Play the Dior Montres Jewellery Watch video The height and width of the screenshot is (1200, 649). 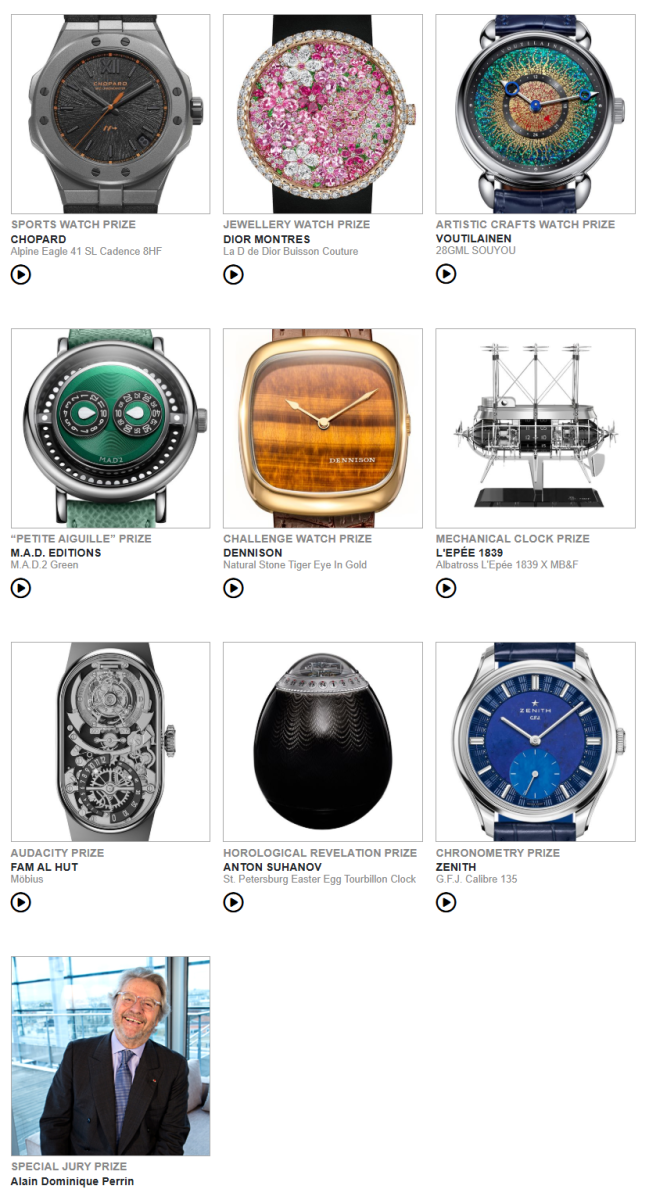233,274
